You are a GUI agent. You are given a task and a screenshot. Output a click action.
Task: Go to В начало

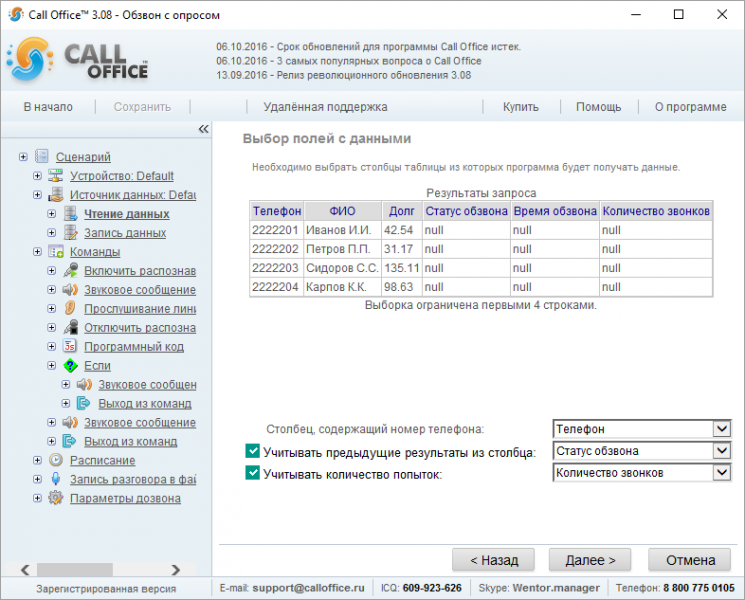(48, 107)
